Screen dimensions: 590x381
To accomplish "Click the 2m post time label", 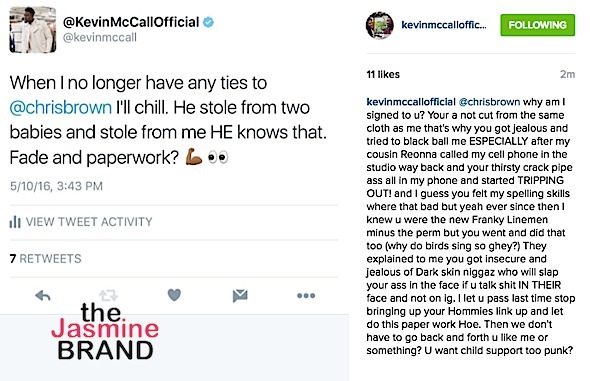I will coord(567,74).
